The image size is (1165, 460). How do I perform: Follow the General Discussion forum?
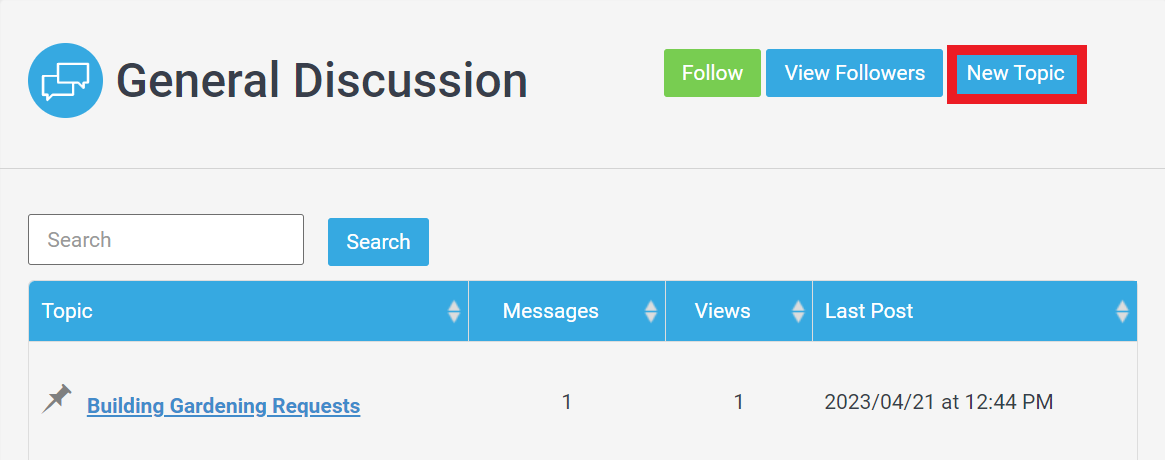[713, 73]
